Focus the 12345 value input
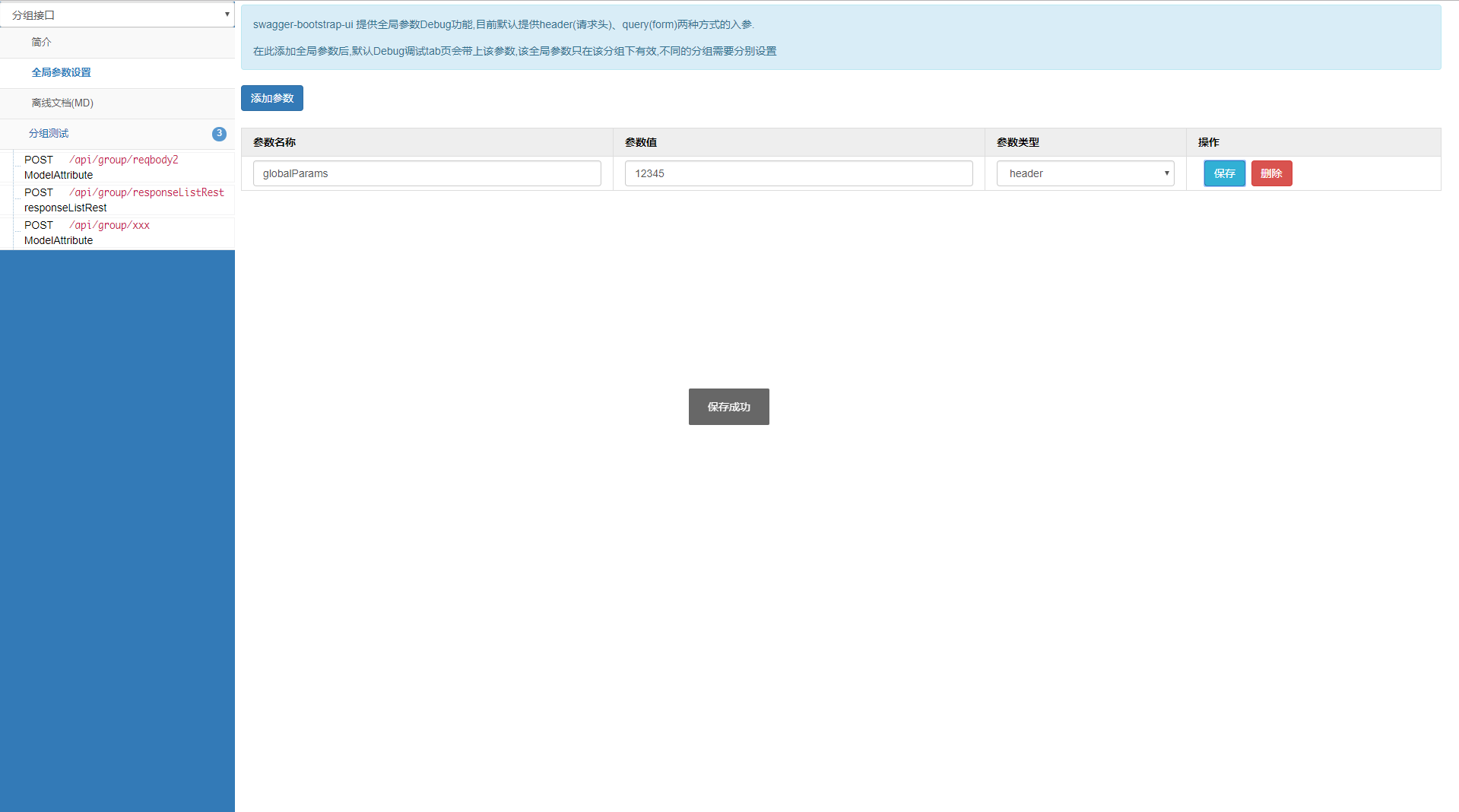This screenshot has height=812, width=1459. point(799,173)
